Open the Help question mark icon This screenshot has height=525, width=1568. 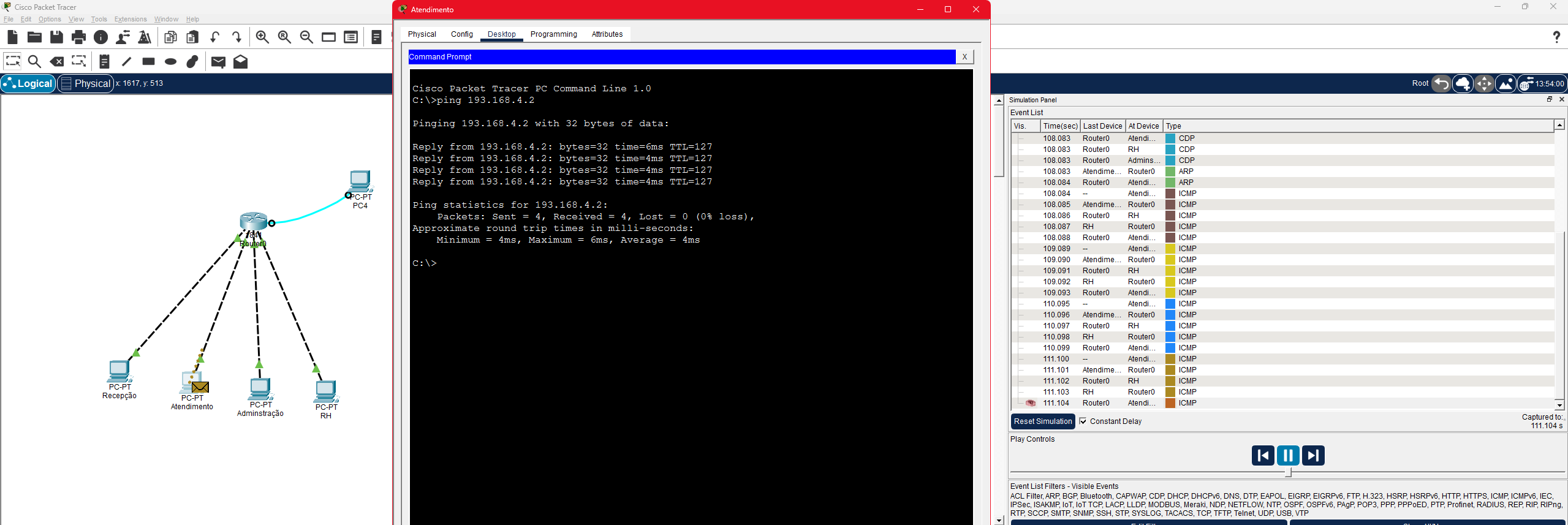pyautogui.click(x=1556, y=37)
